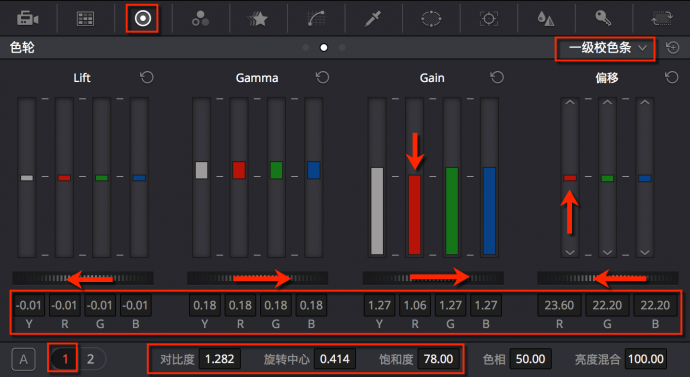Click the Lift red bar

point(64,177)
